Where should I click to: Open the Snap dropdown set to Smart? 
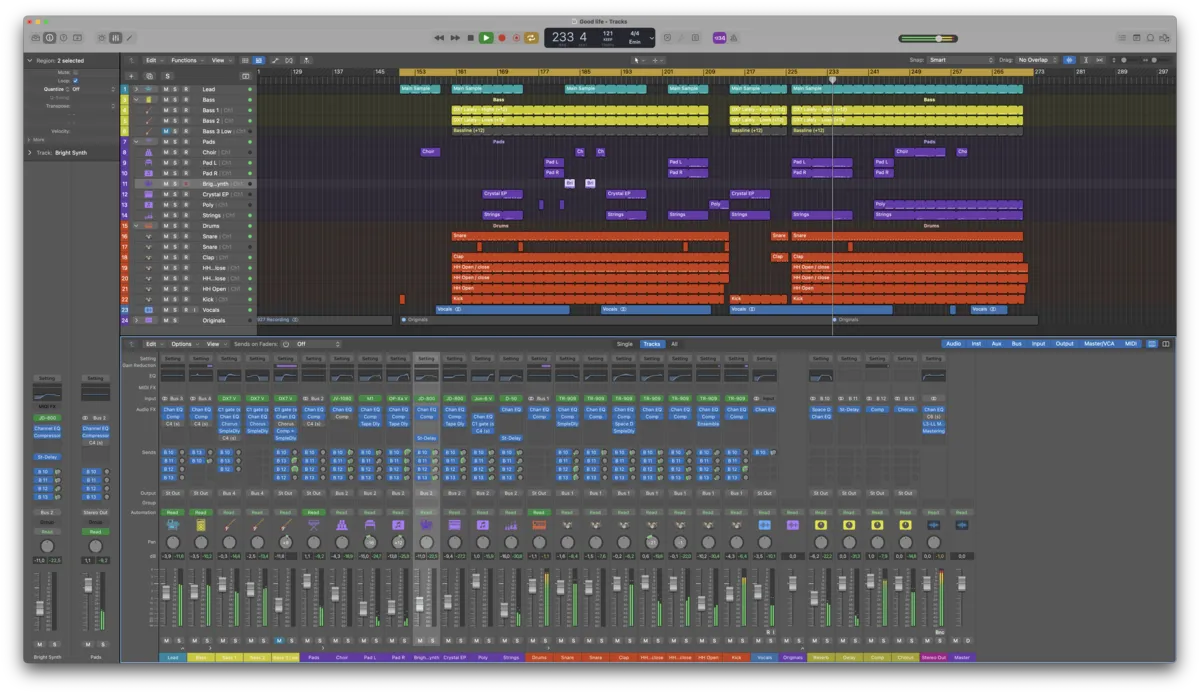[x=960, y=60]
